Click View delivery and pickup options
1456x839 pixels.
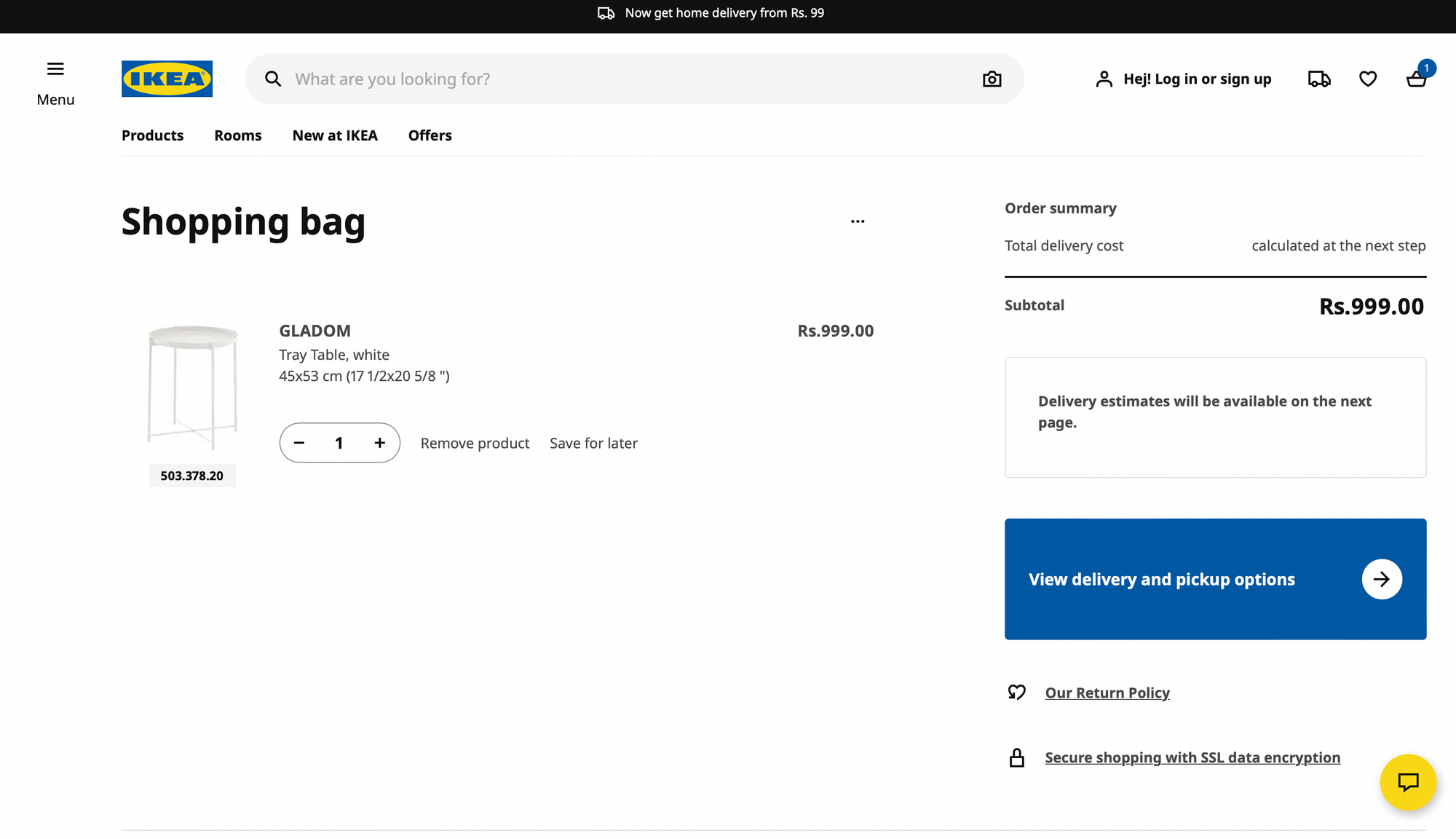tap(1214, 579)
